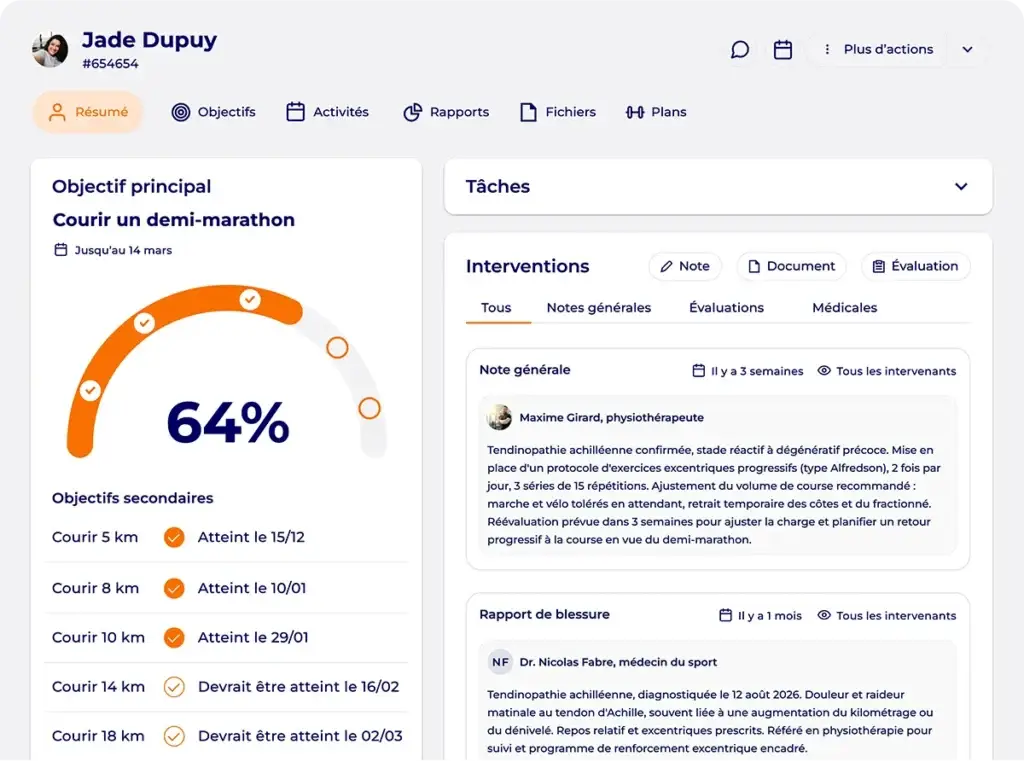Image resolution: width=1024 pixels, height=762 pixels.
Task: Click the third checked marker atop progress arc
Action: (249, 300)
